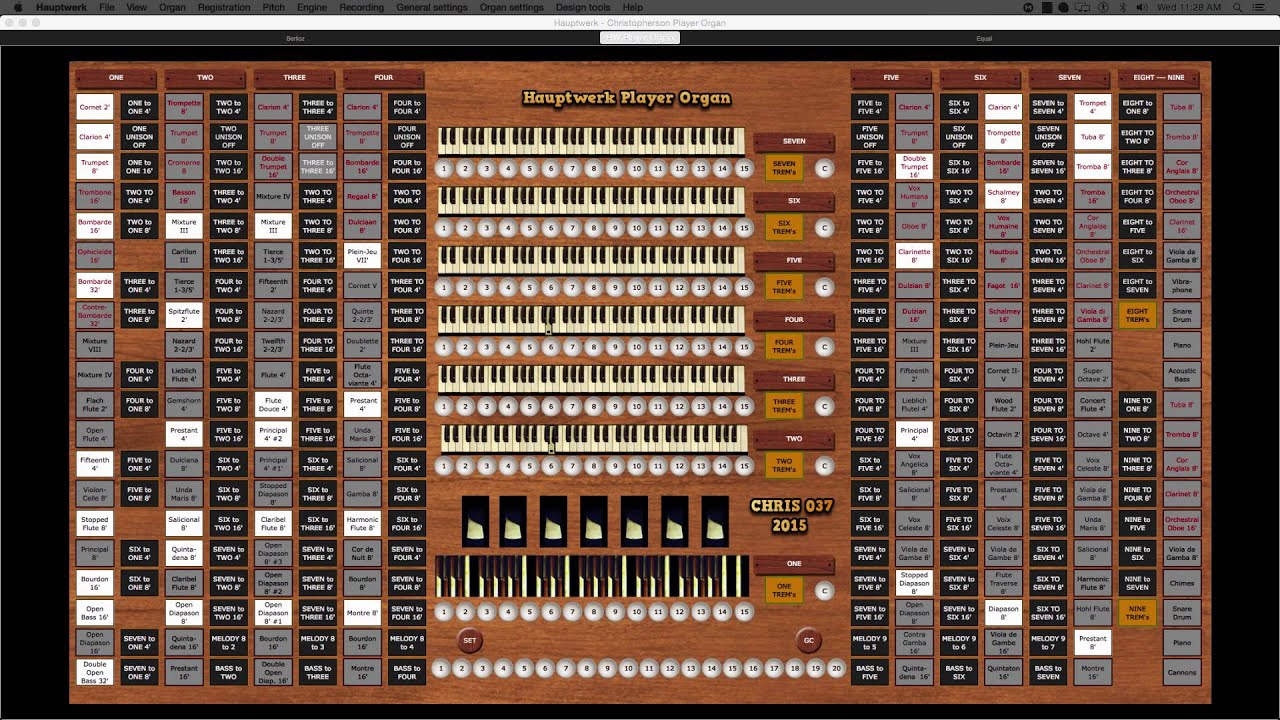Viewport: 1280px width, 720px height.
Task: Toggle the Clarinette 8' stop
Action: click(914, 256)
